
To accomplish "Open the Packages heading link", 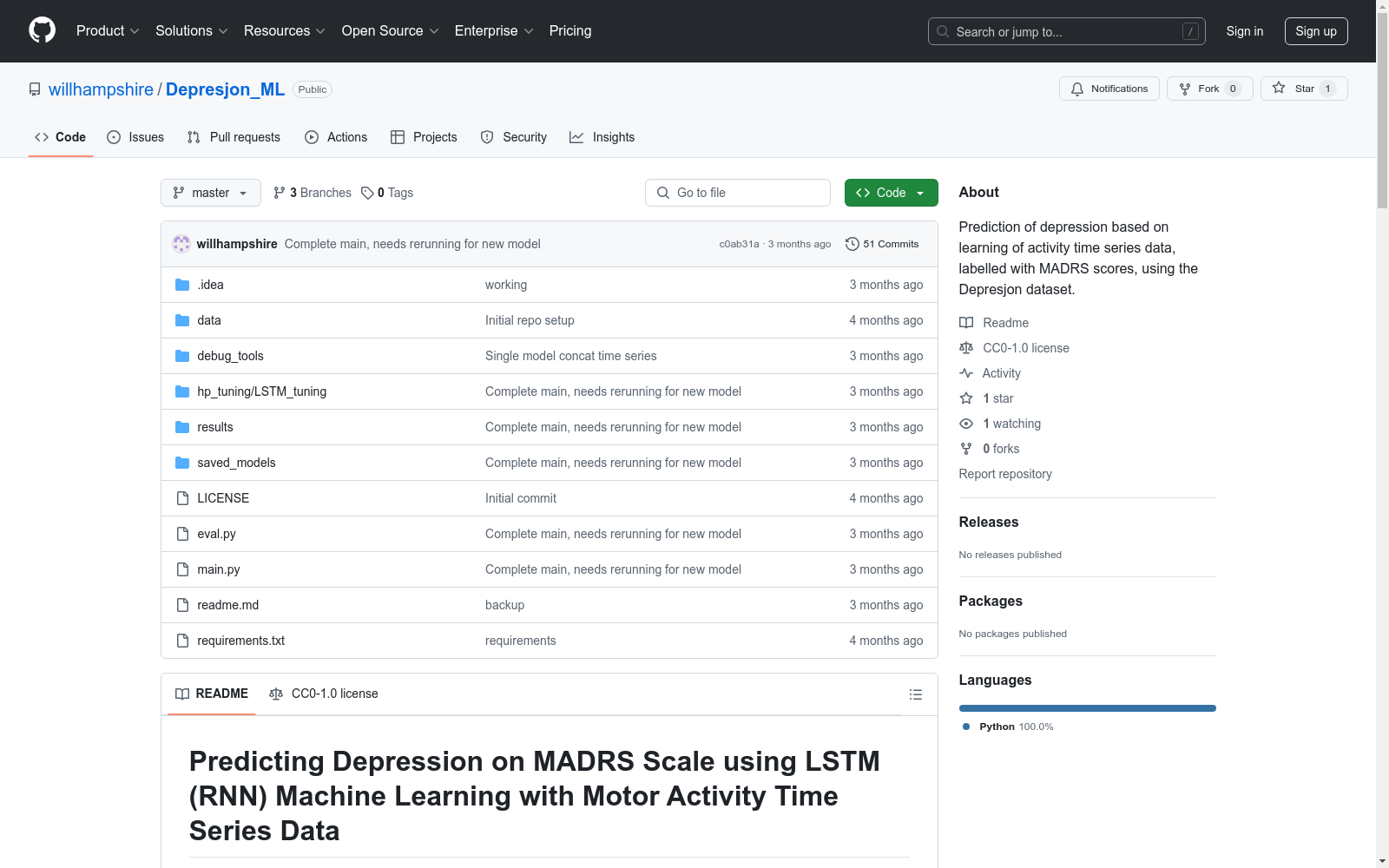I will [x=991, y=601].
